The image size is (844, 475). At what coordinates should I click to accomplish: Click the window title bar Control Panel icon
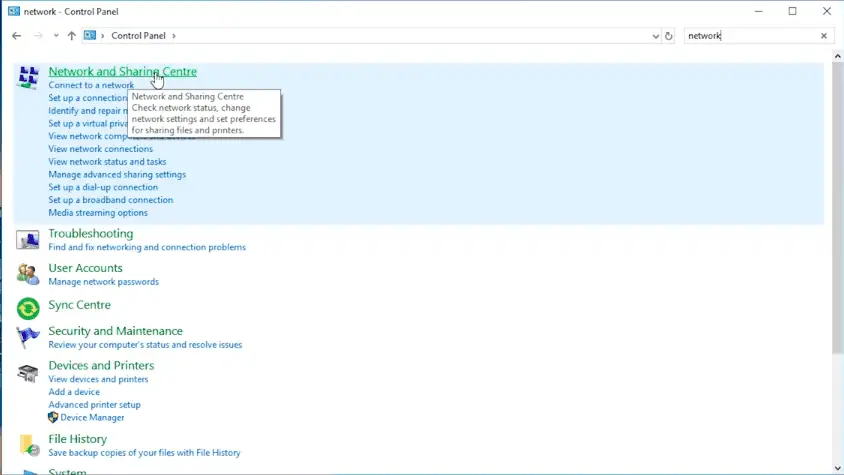(x=14, y=11)
